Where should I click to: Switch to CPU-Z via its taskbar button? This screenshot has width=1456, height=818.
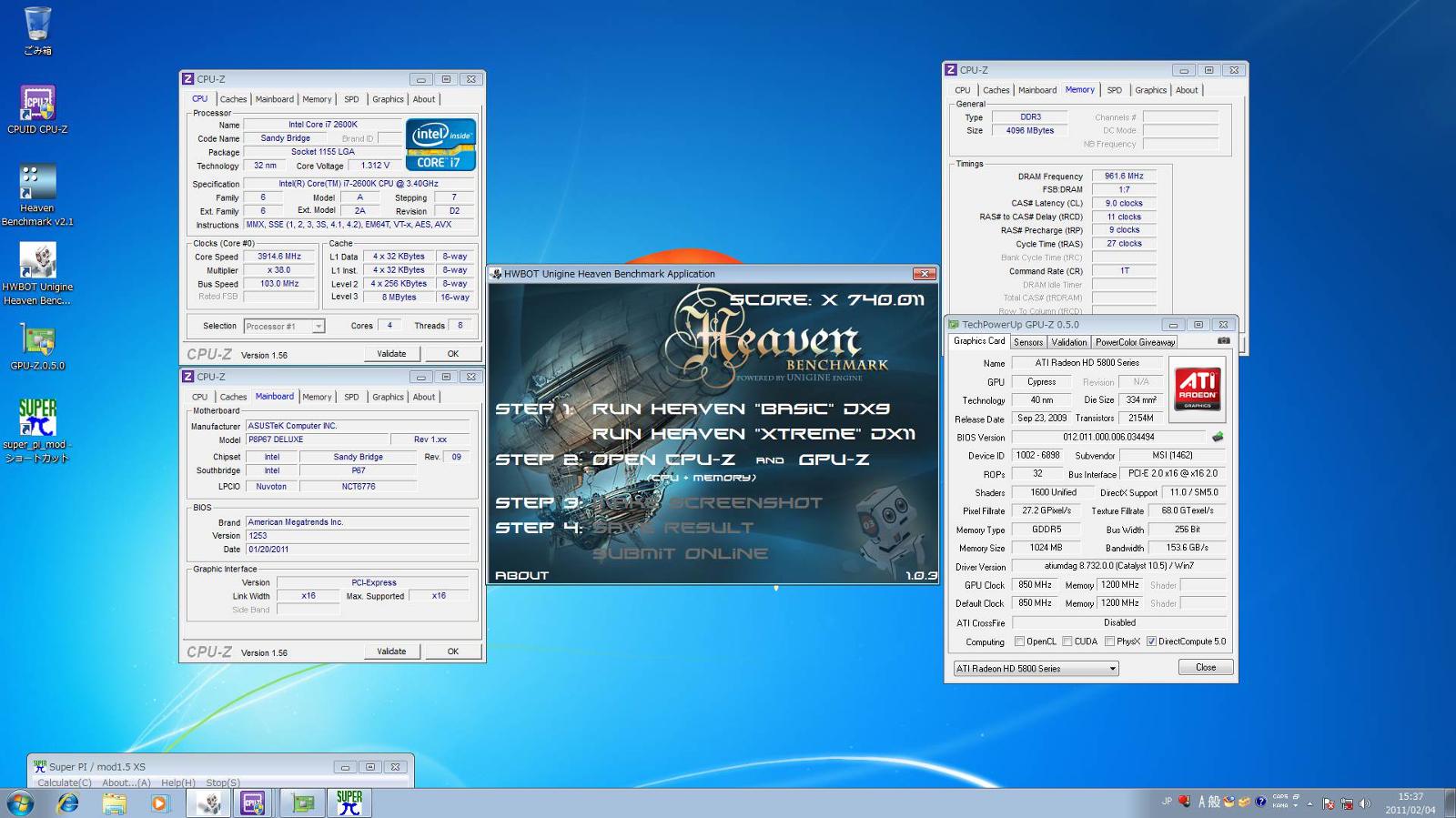253,803
